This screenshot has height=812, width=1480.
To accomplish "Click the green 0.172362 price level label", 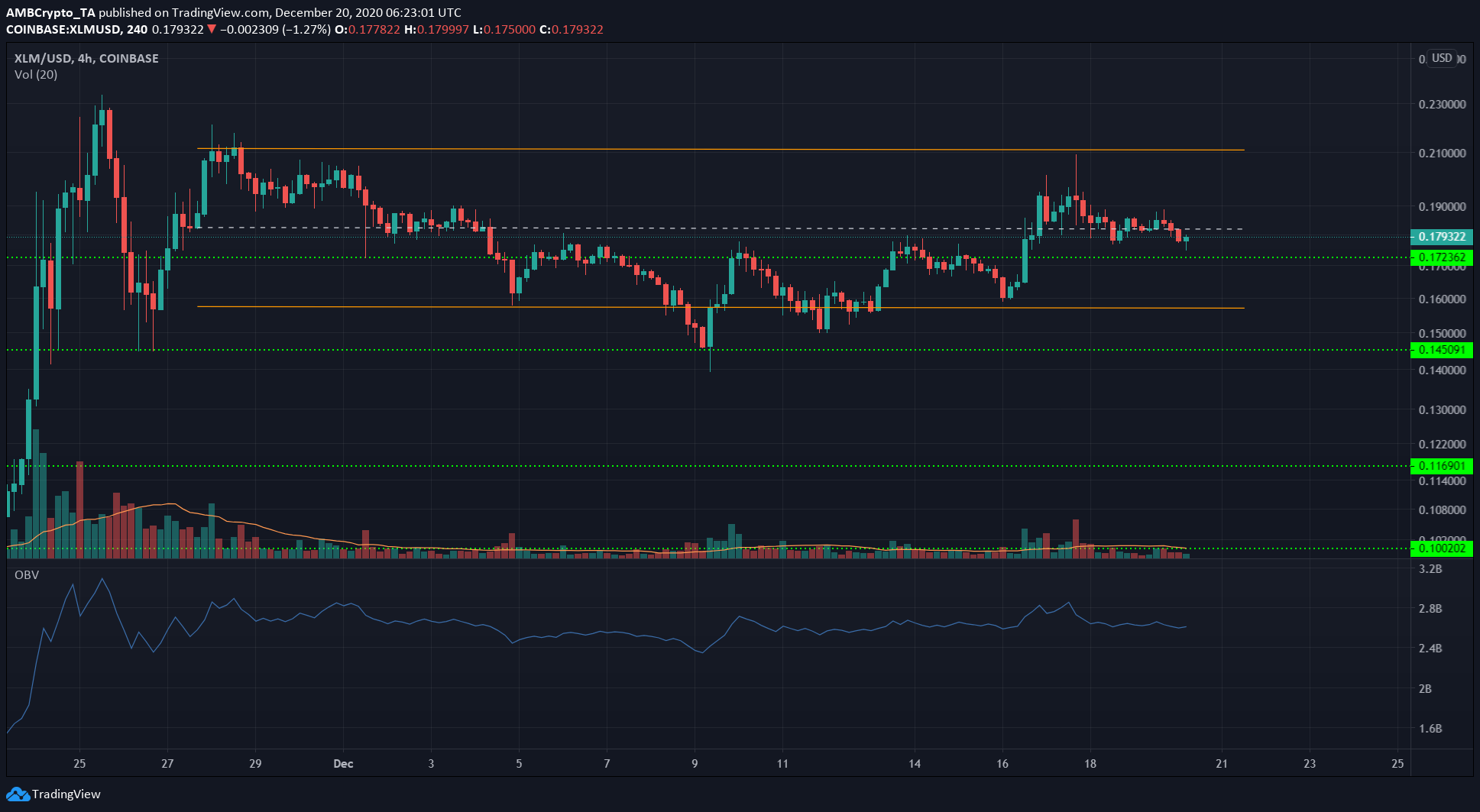I will [x=1441, y=257].
